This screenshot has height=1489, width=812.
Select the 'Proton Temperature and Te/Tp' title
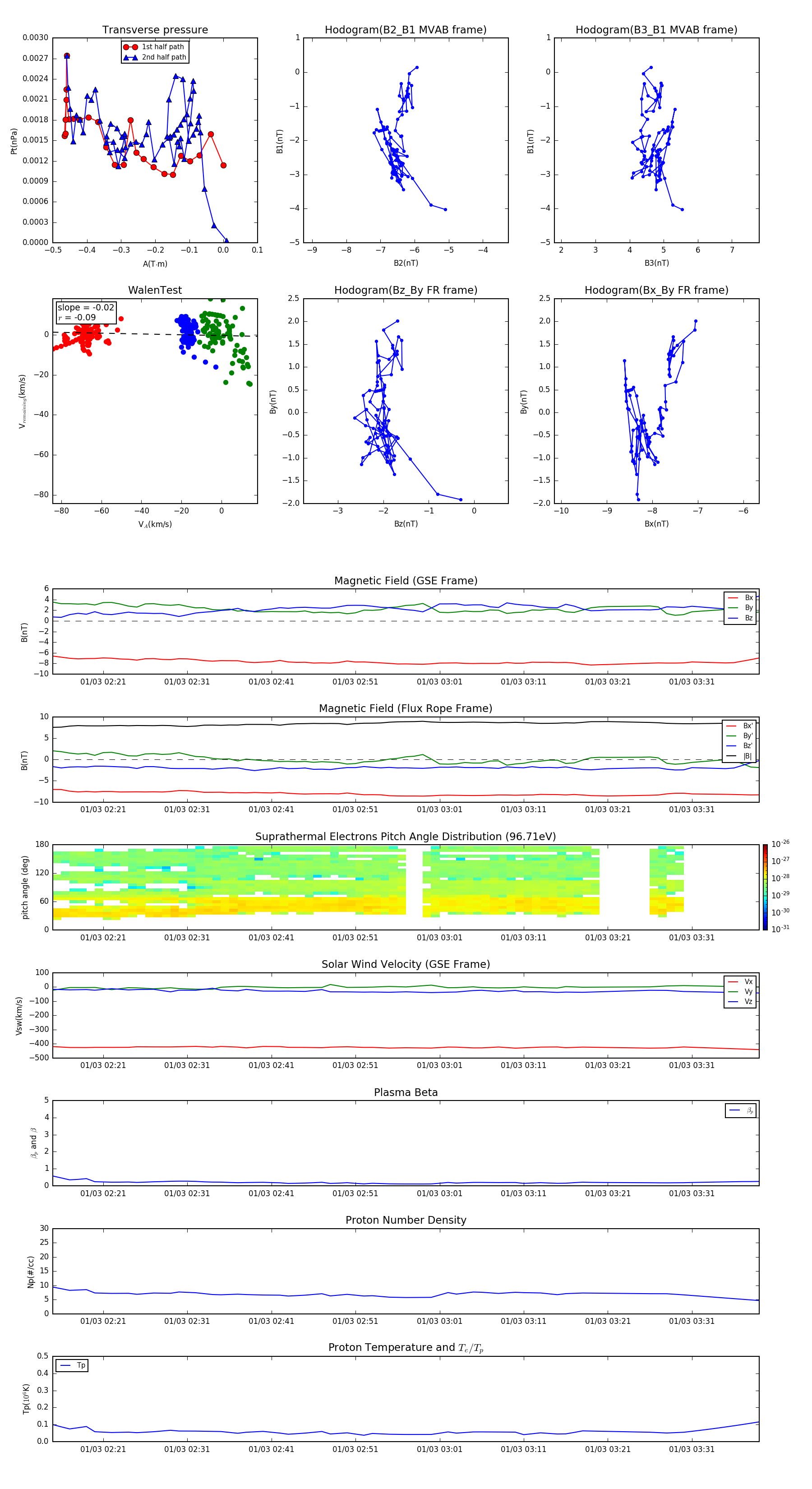pos(406,1347)
